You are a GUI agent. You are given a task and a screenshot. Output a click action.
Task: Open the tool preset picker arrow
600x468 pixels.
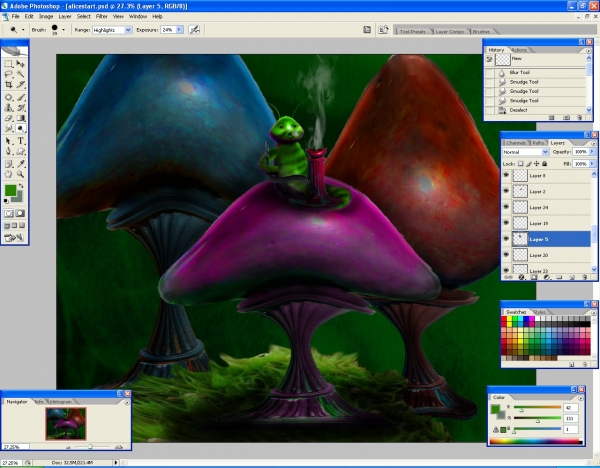tap(23, 30)
